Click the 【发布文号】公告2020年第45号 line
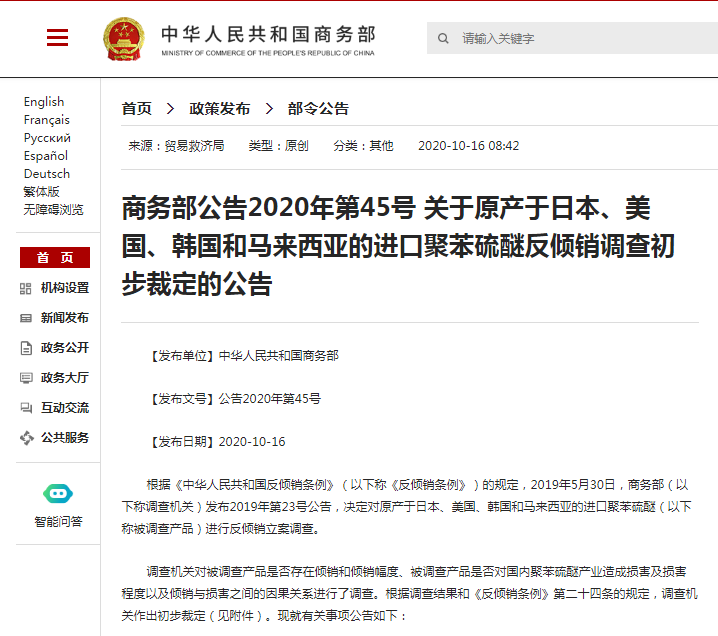 234,399
